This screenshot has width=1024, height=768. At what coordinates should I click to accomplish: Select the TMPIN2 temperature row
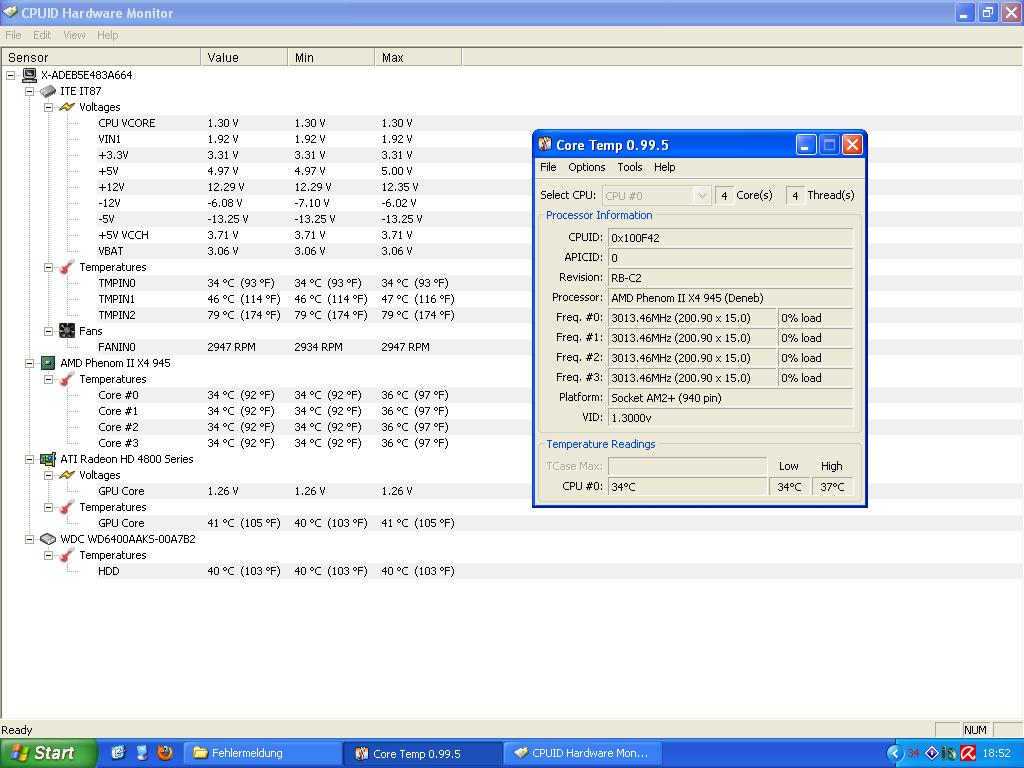coord(279,315)
